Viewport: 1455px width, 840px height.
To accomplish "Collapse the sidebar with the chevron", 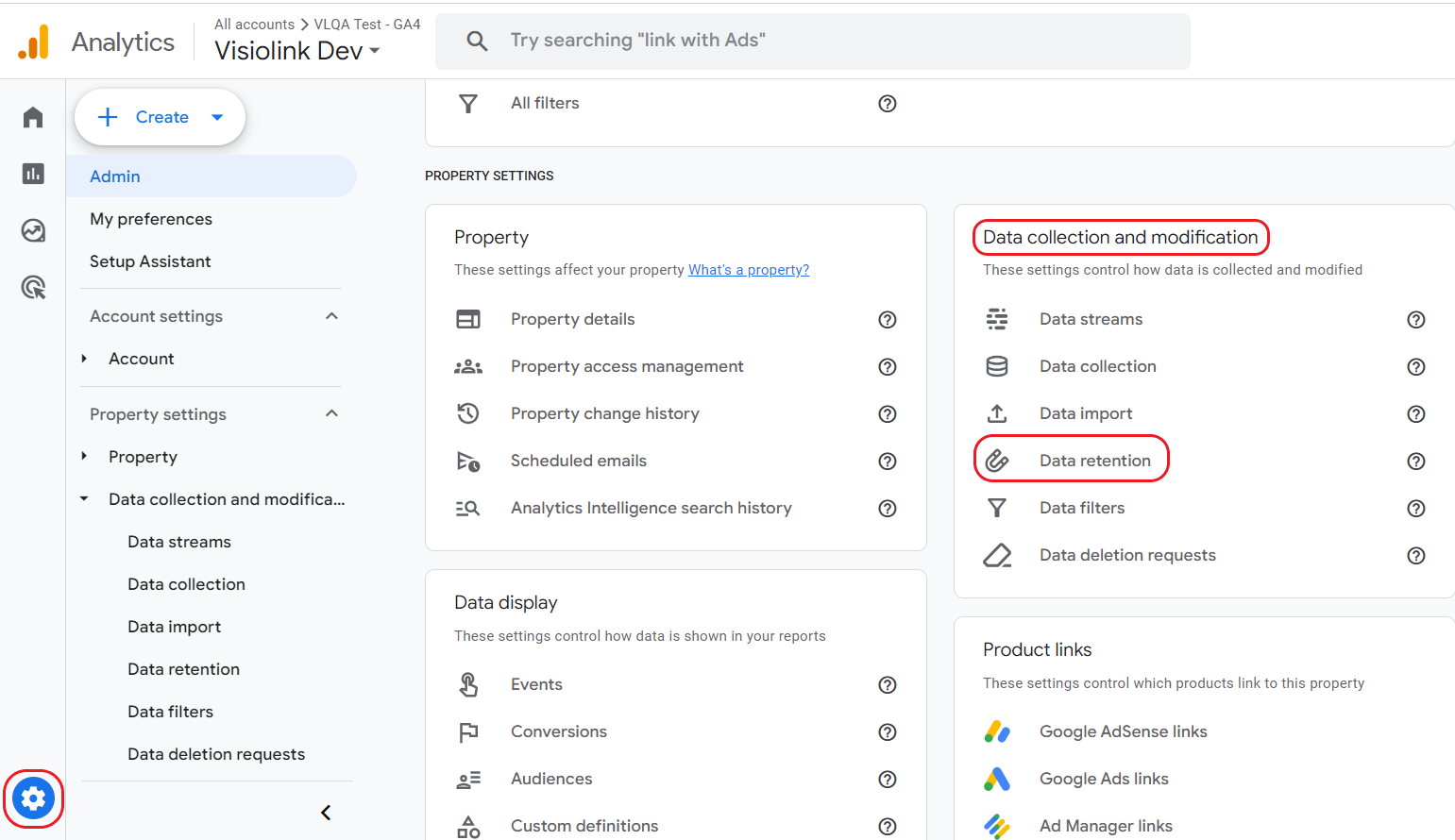I will tap(326, 813).
